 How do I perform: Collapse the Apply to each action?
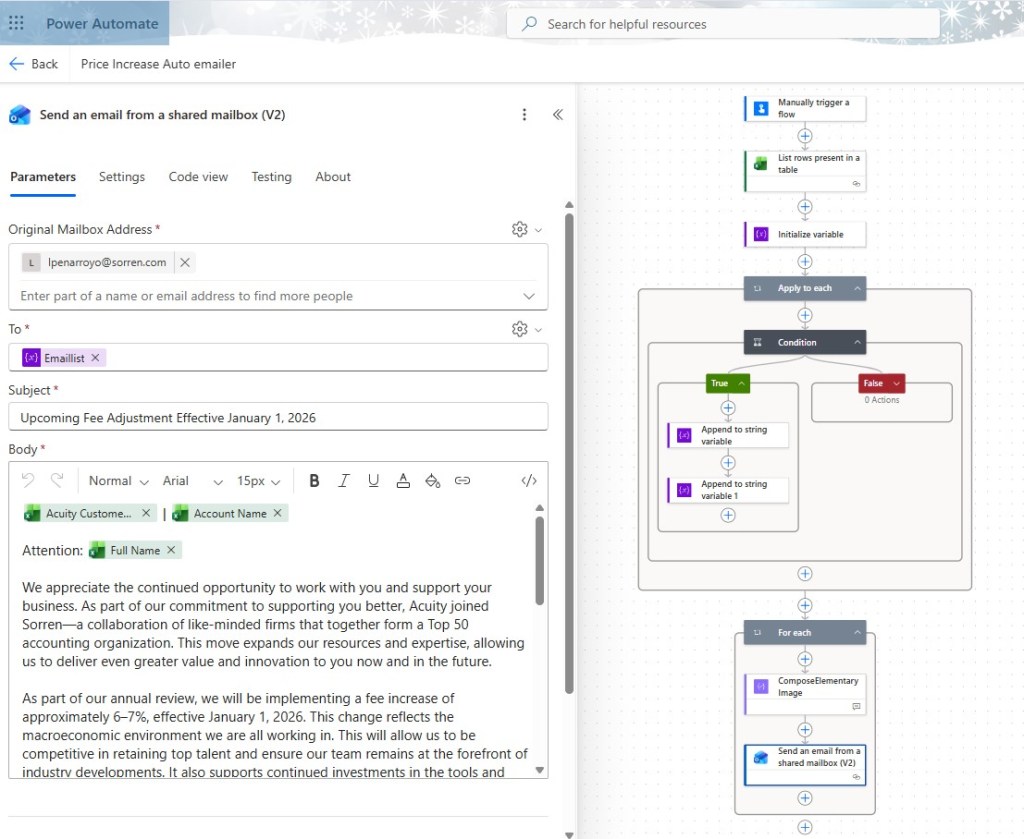click(x=857, y=288)
